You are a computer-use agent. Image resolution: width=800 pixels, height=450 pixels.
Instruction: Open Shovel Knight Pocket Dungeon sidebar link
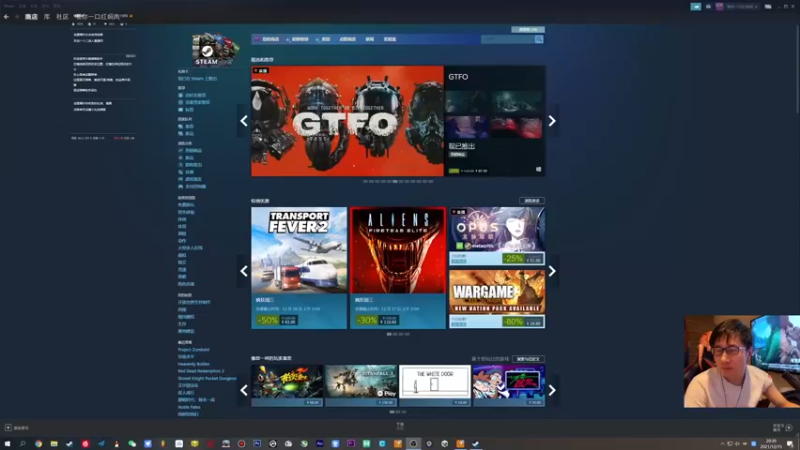coord(207,378)
